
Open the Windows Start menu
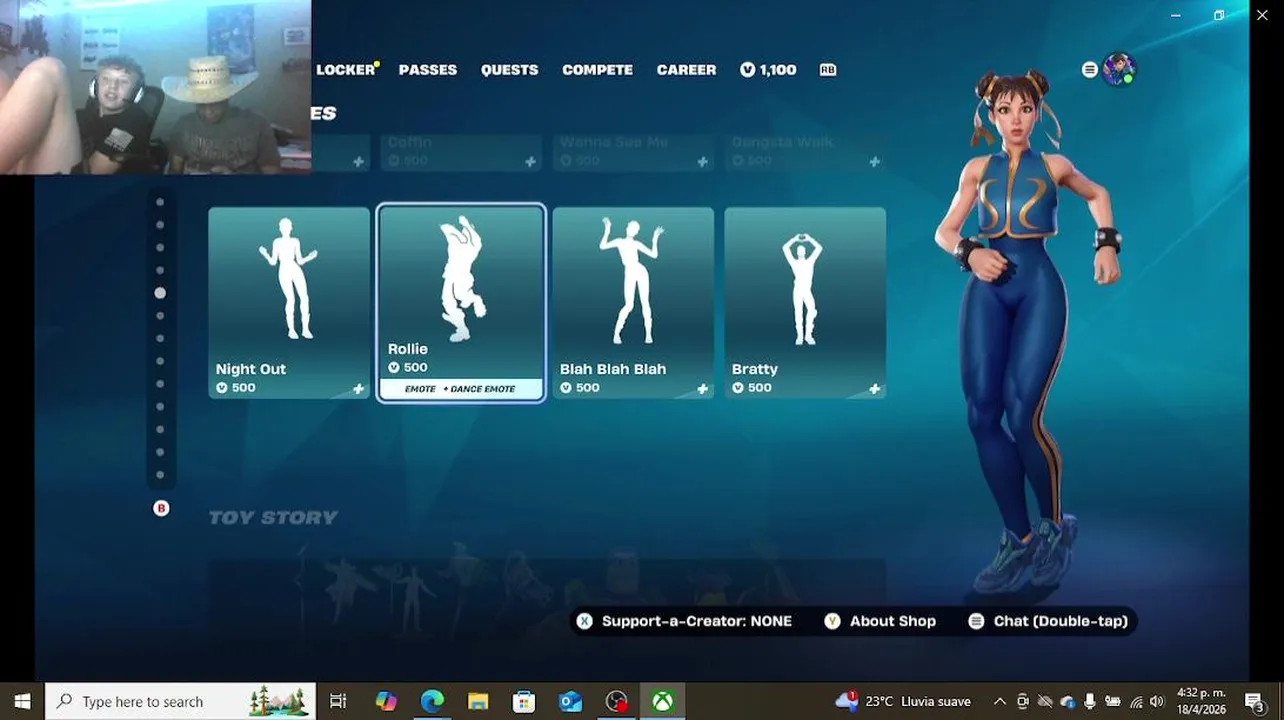[22, 702]
